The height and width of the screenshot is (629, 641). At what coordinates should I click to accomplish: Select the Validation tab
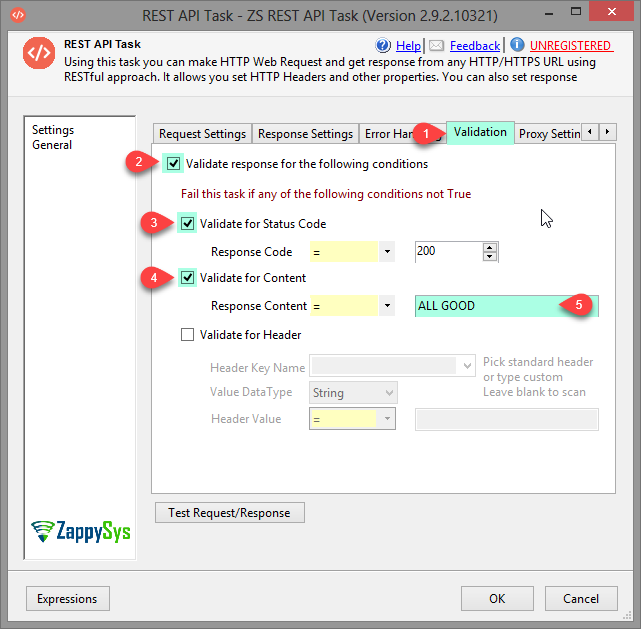tap(480, 132)
